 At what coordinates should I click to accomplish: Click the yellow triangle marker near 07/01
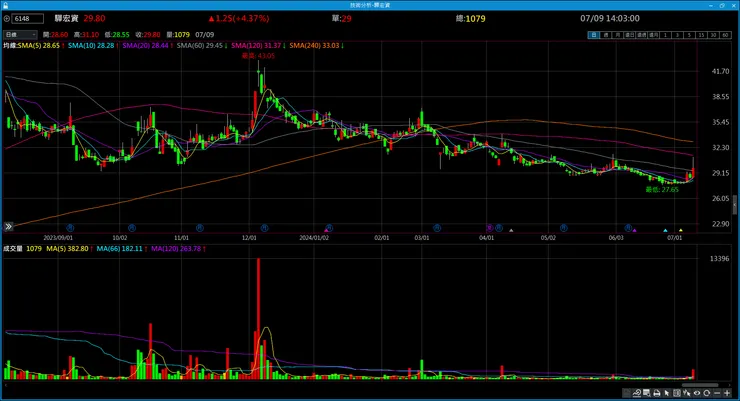681,230
